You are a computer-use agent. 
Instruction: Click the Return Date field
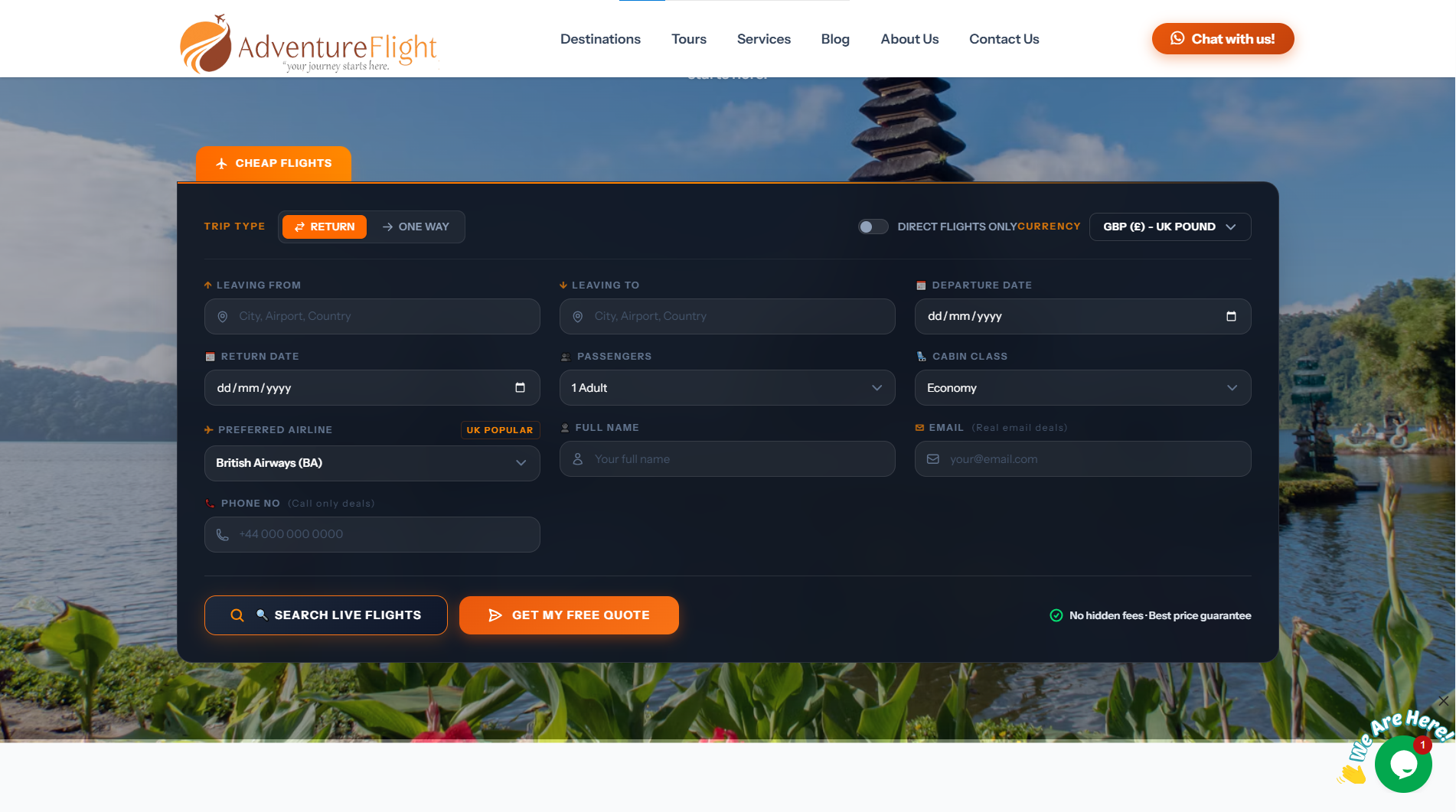coord(372,388)
